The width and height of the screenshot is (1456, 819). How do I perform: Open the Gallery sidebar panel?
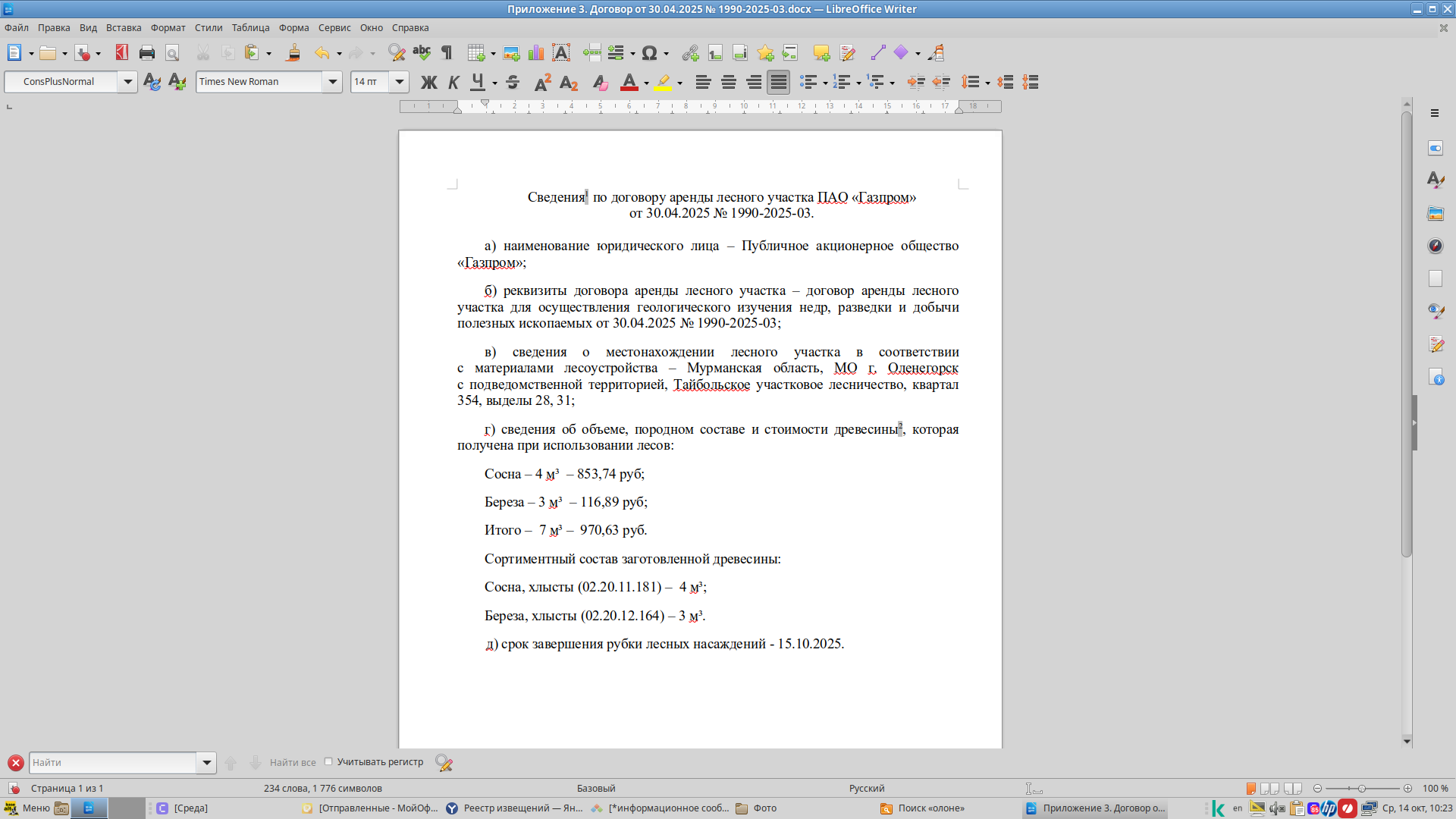tap(1436, 213)
